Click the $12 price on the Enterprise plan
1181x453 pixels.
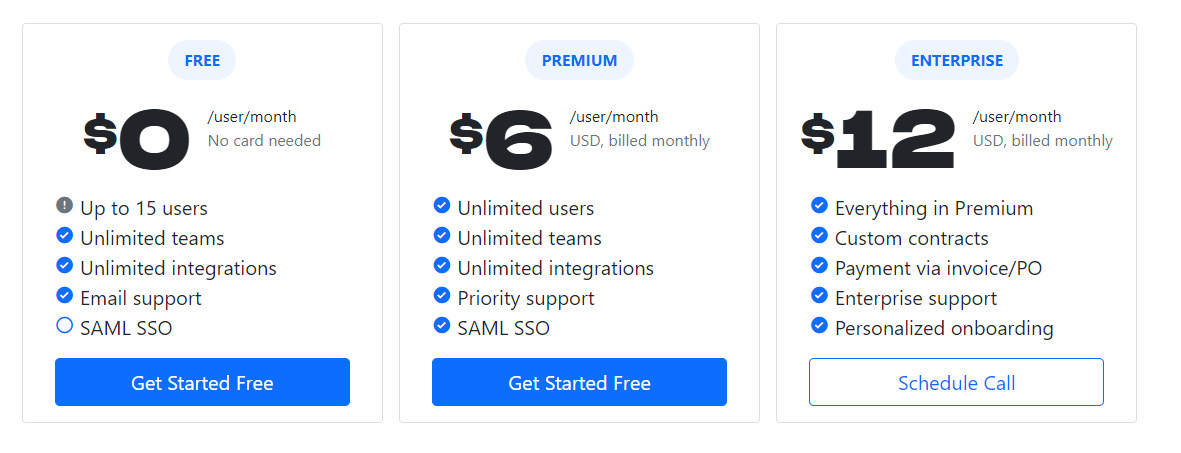tap(879, 139)
